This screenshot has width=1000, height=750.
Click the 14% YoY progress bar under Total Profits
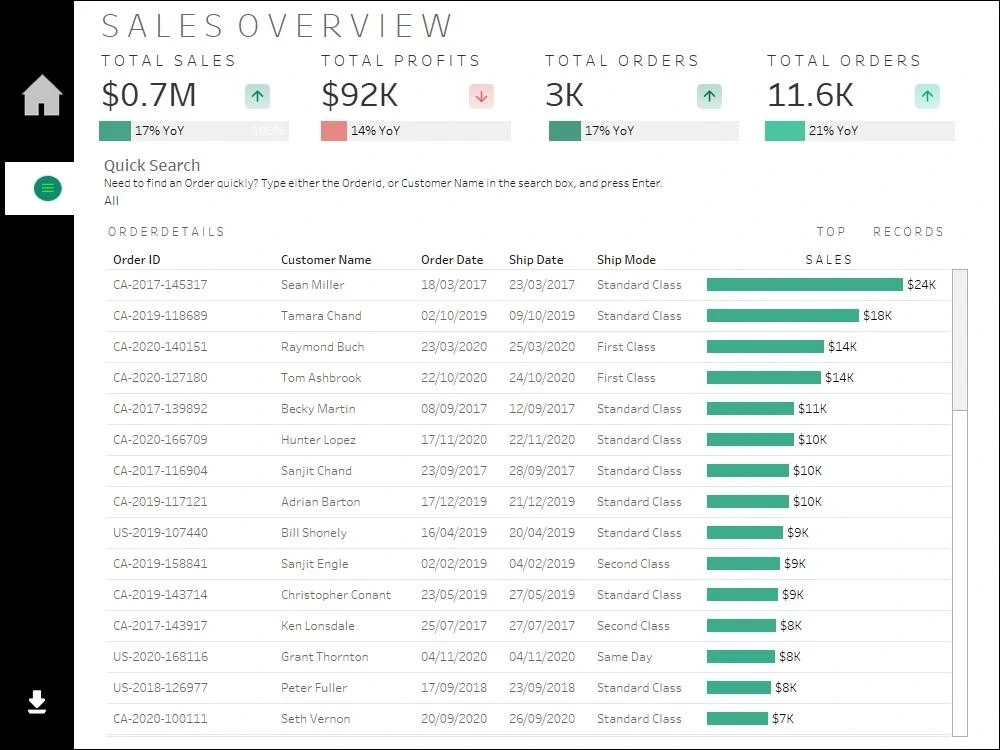click(415, 130)
